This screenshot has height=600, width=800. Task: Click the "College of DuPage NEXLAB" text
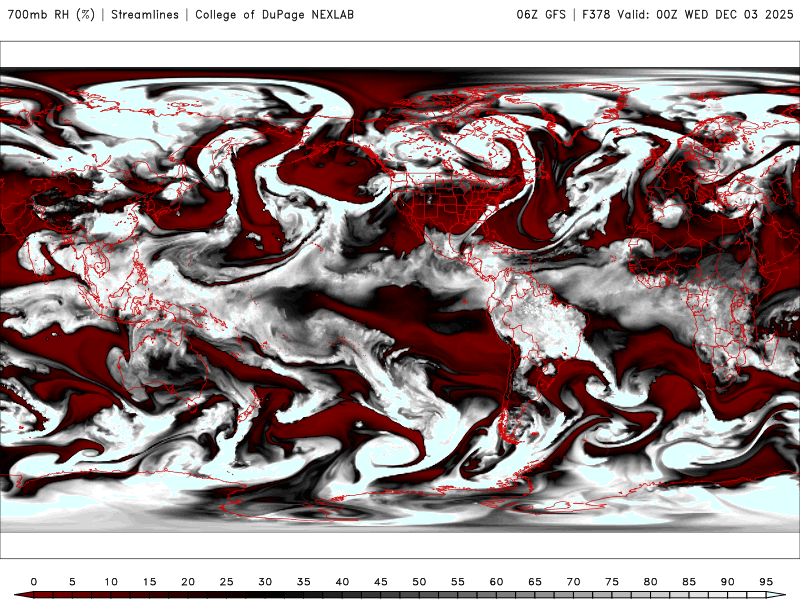click(x=274, y=14)
